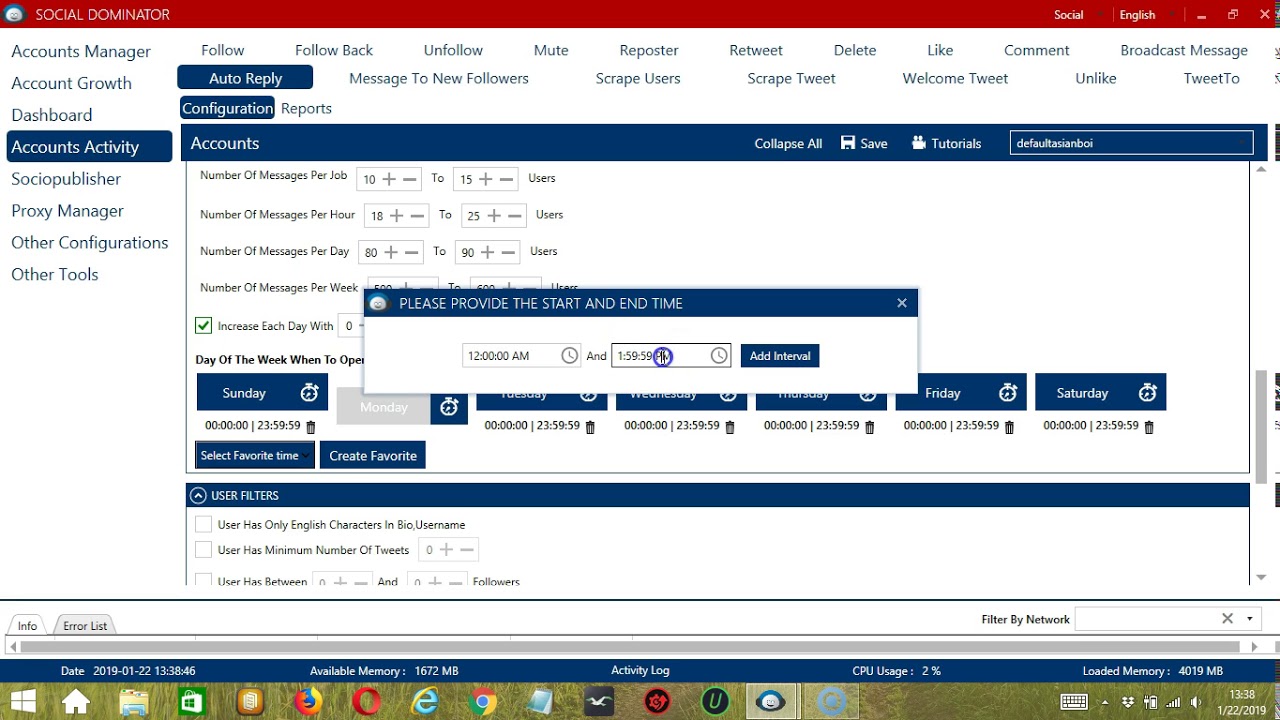This screenshot has width=1280, height=720.
Task: Open end time clock picker
Action: (719, 356)
